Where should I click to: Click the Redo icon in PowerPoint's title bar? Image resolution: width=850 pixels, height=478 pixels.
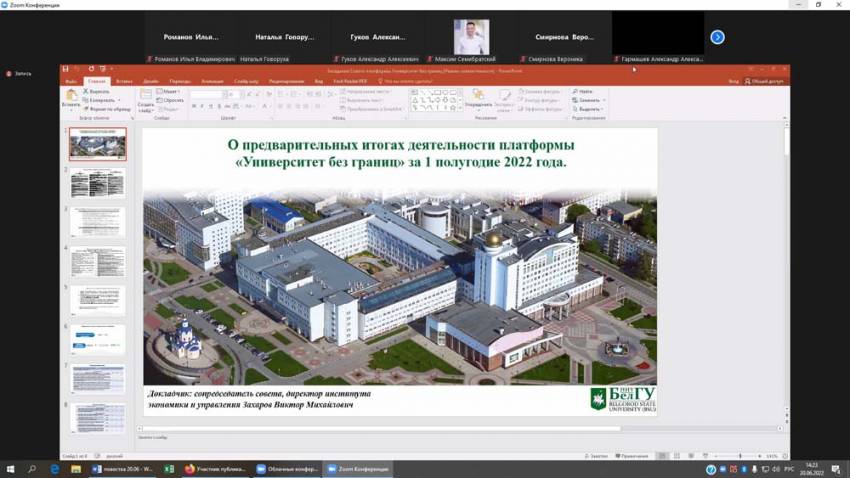click(91, 69)
